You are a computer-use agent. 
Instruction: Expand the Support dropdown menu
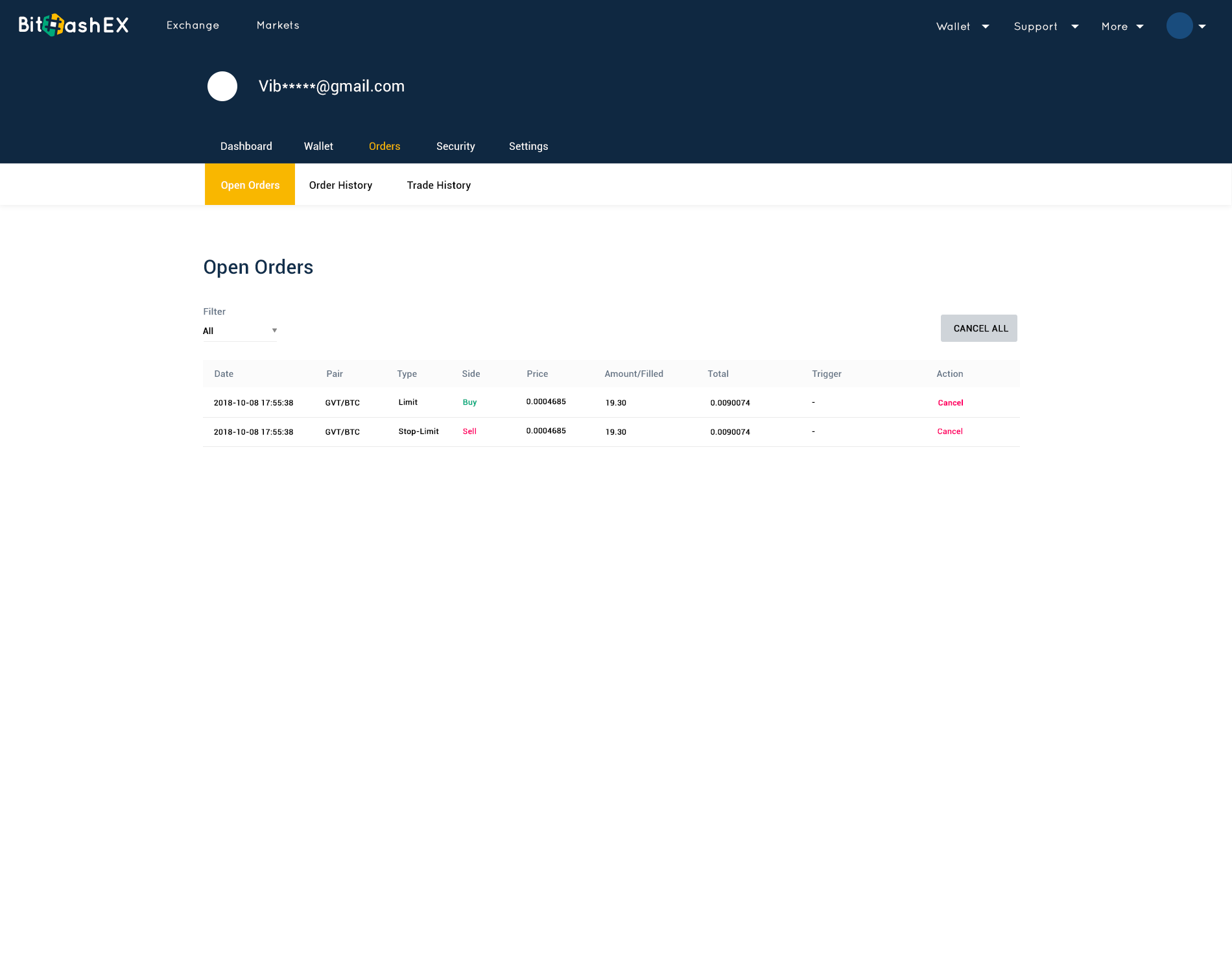click(x=1045, y=27)
